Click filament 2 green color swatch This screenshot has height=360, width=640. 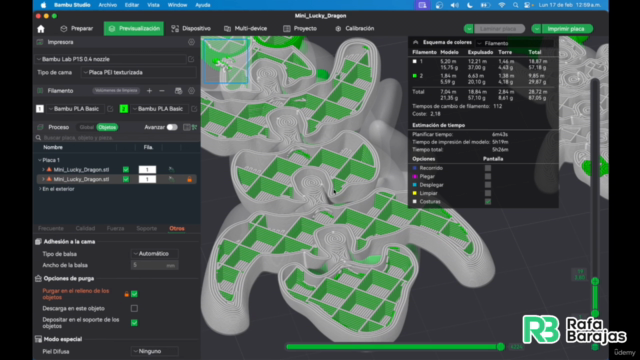123,109
